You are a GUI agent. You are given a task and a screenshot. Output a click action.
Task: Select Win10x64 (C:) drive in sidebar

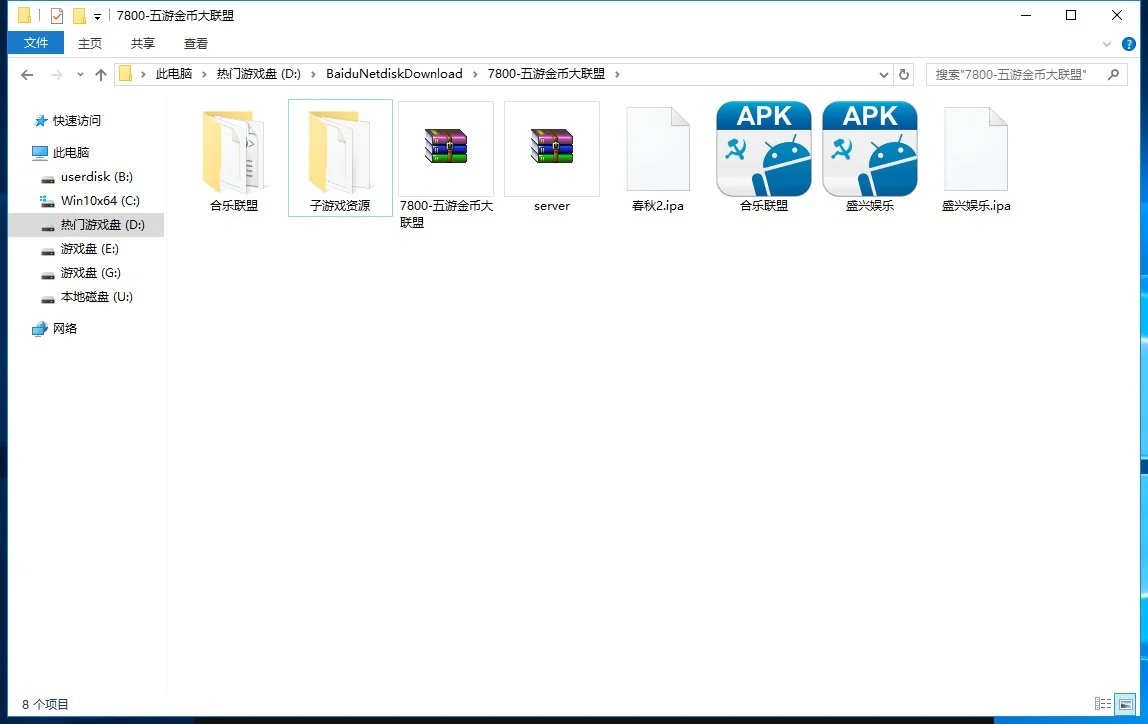tap(100, 200)
